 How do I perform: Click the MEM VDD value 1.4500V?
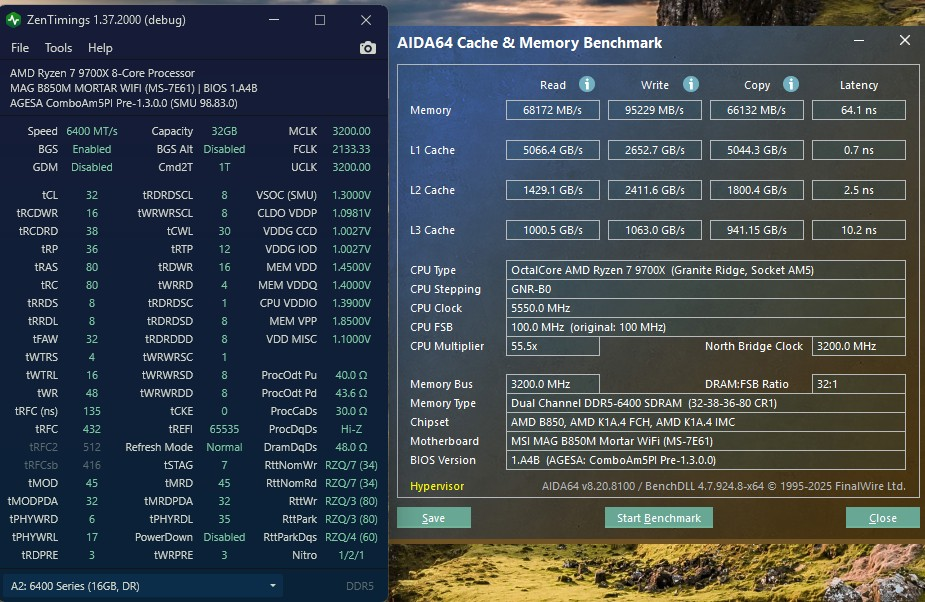351,267
